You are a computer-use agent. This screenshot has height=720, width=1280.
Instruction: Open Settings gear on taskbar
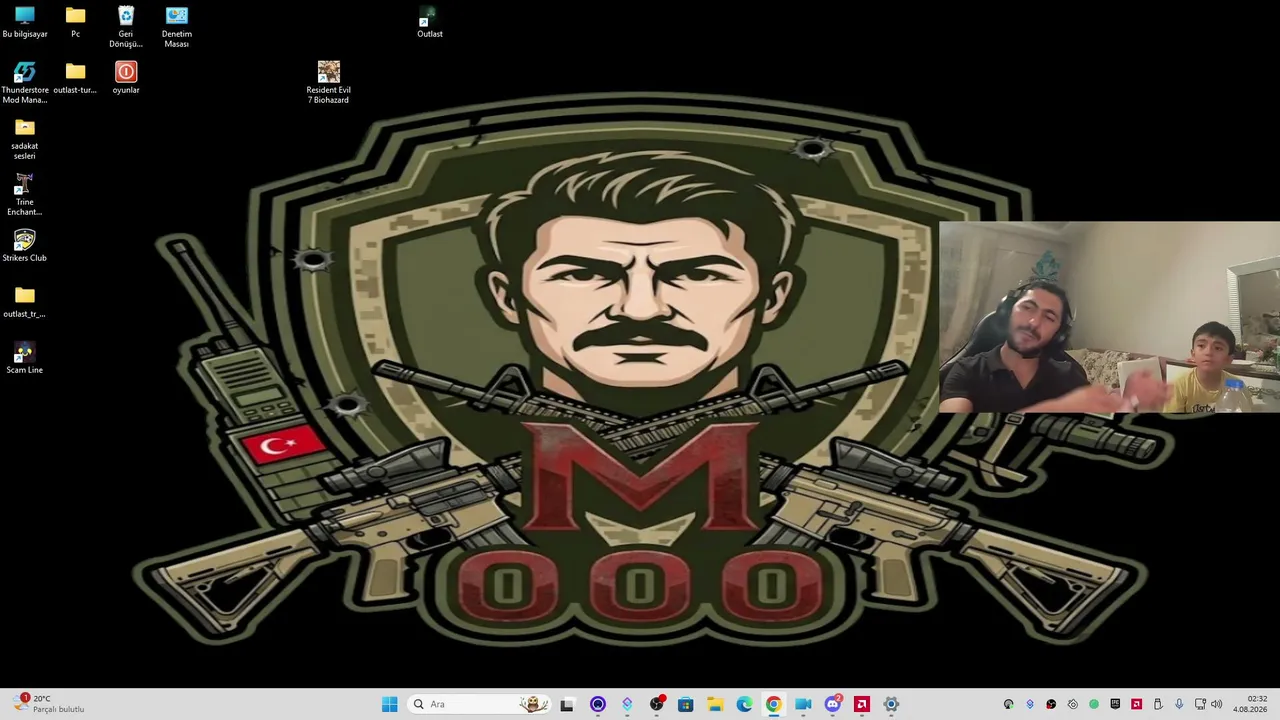[891, 704]
